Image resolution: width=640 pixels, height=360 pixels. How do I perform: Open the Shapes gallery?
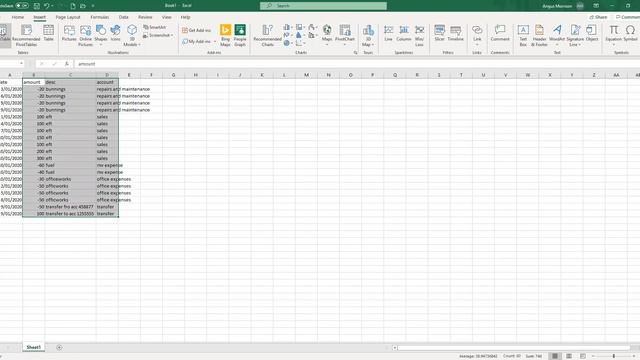100,35
